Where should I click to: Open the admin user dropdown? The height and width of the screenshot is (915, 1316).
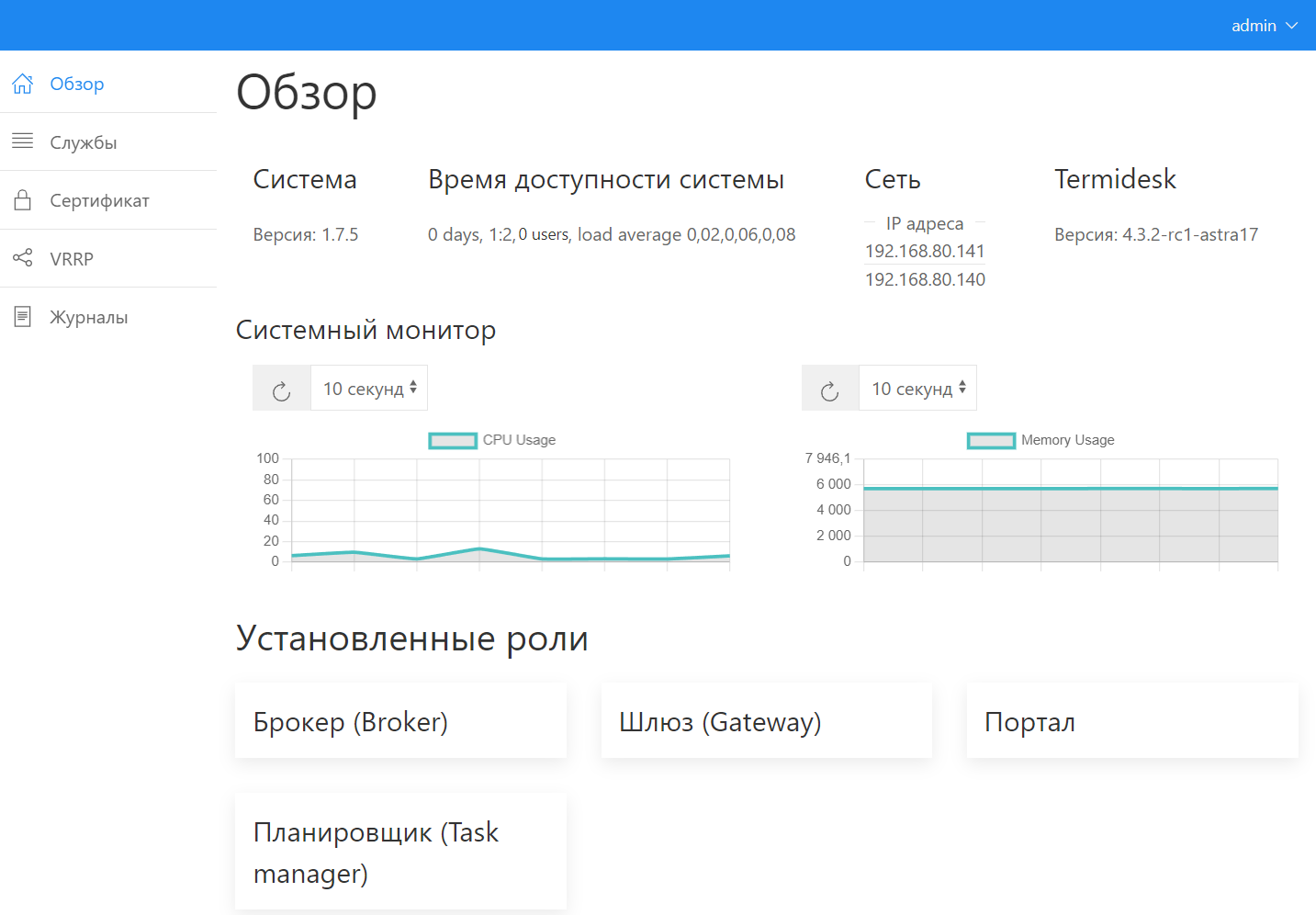(x=1264, y=26)
